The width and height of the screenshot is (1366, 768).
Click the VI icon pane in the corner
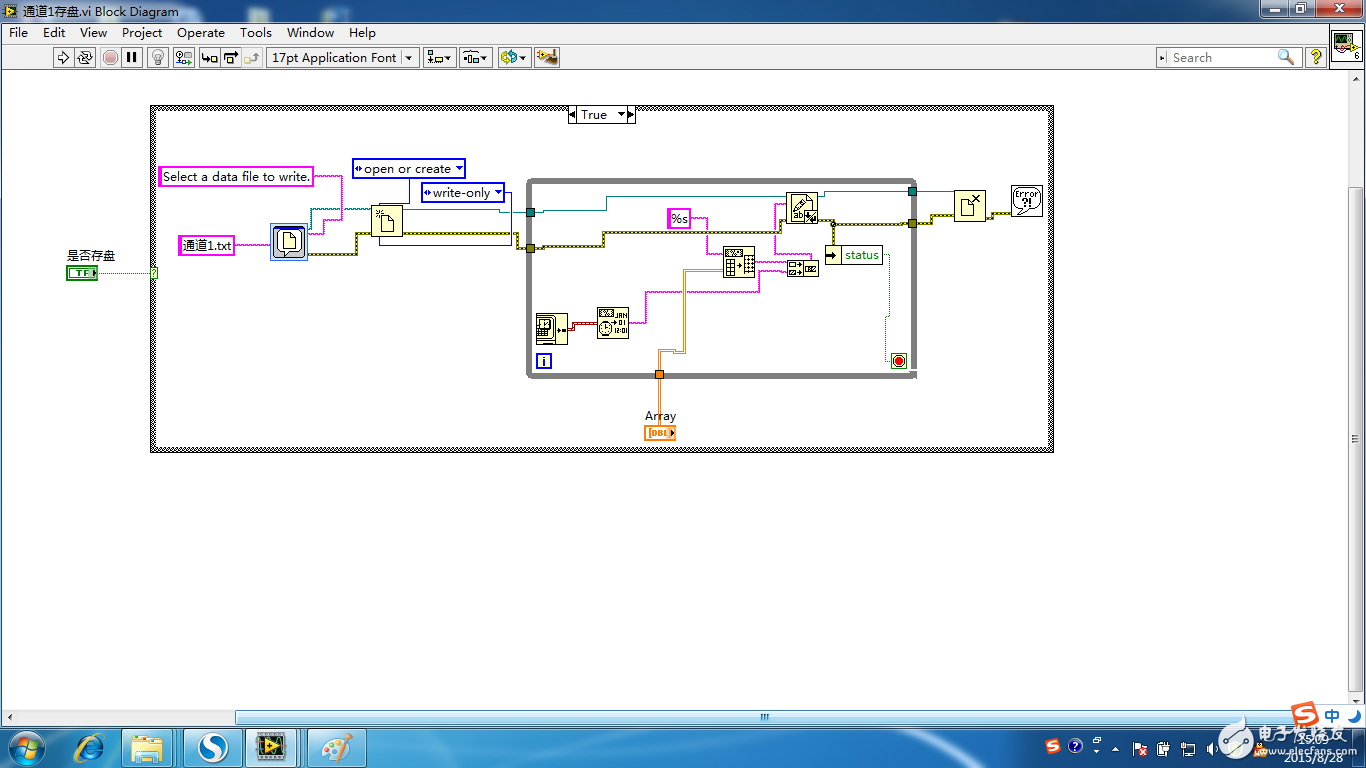tap(1345, 46)
